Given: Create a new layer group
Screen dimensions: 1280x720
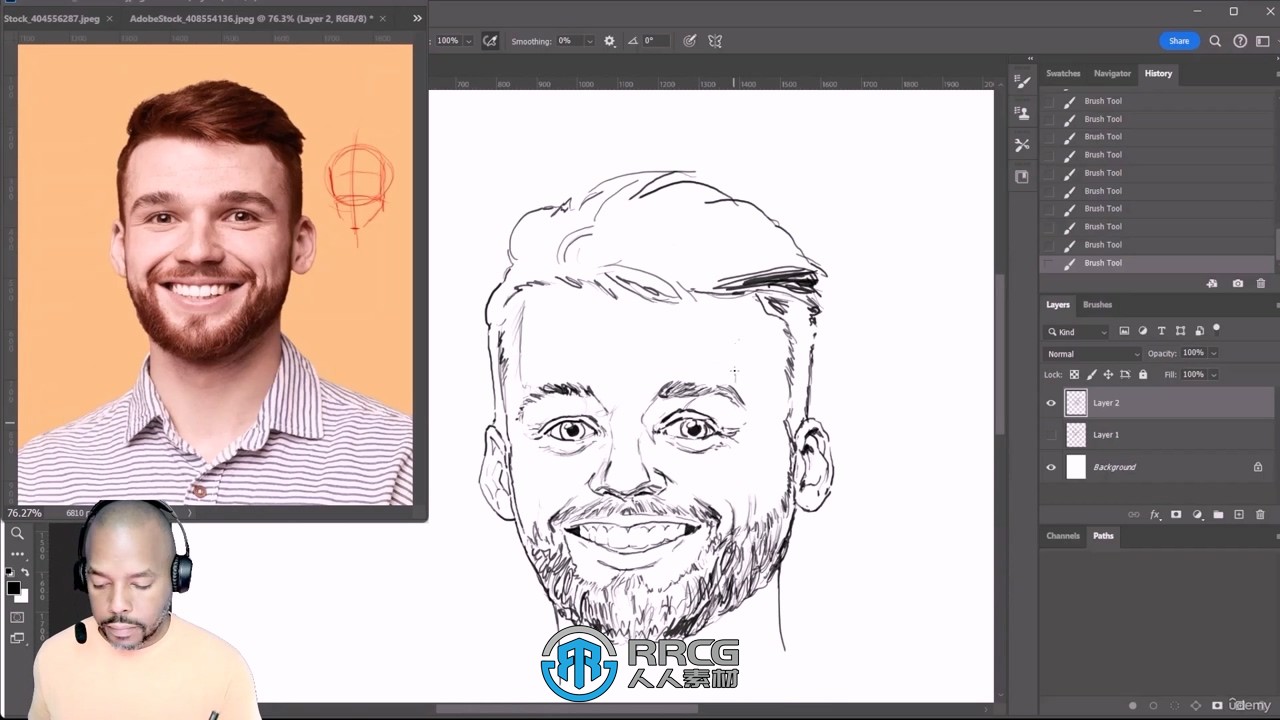Looking at the screenshot, I should [x=1218, y=515].
